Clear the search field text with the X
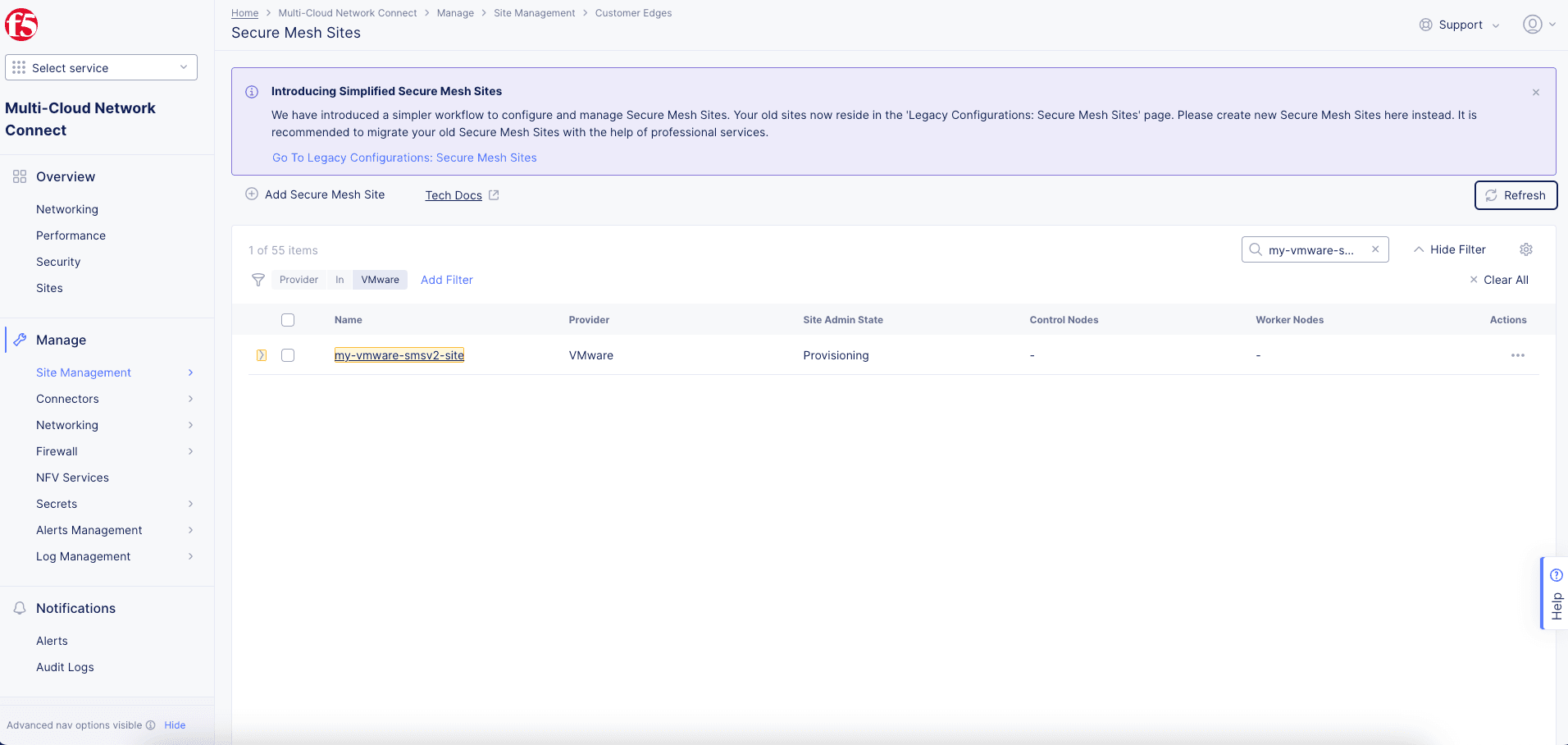The image size is (1568, 745). click(1375, 249)
